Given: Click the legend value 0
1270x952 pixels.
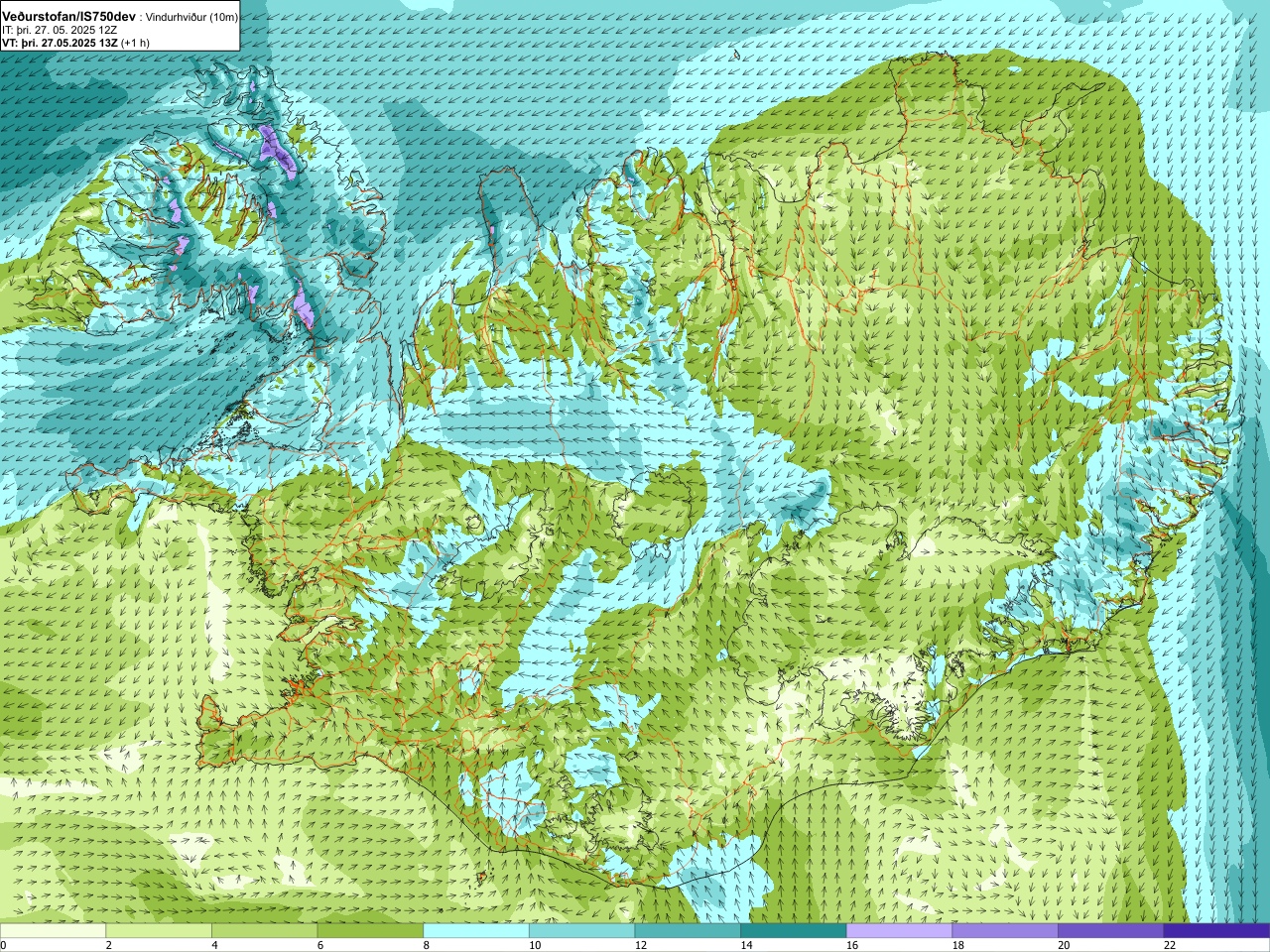Looking at the screenshot, I should coord(4,946).
